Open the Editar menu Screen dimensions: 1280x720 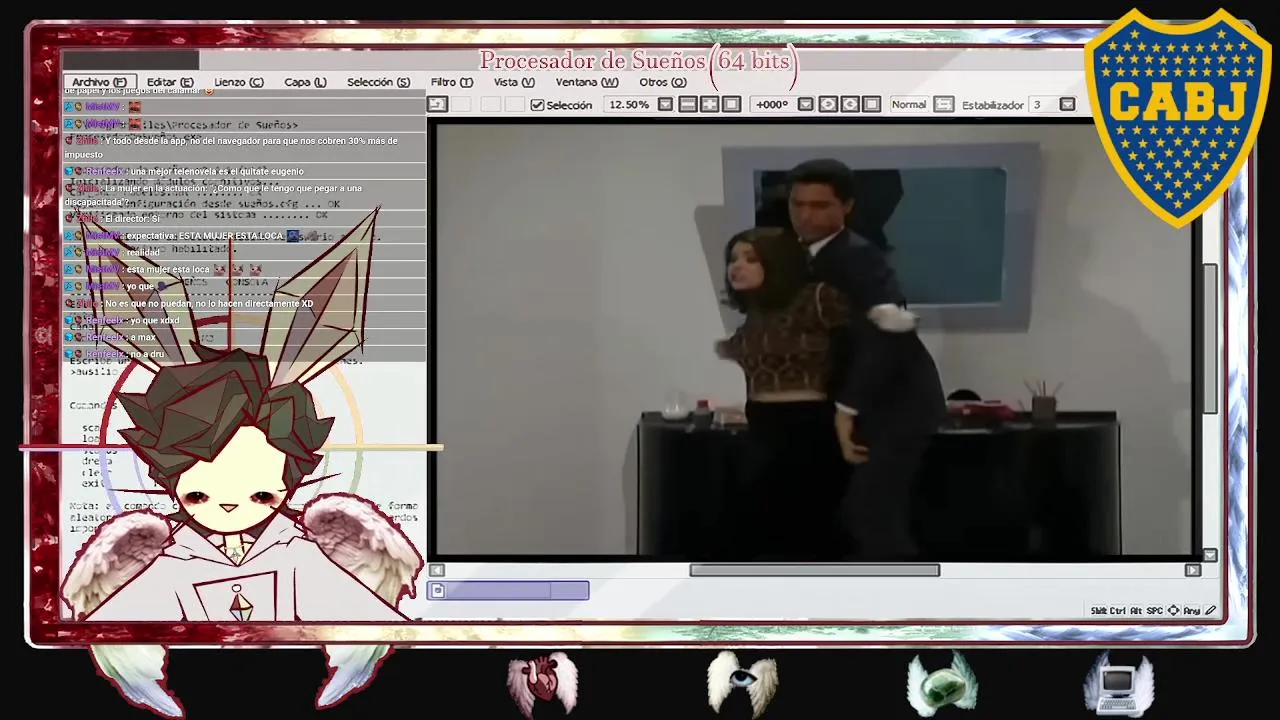click(170, 82)
